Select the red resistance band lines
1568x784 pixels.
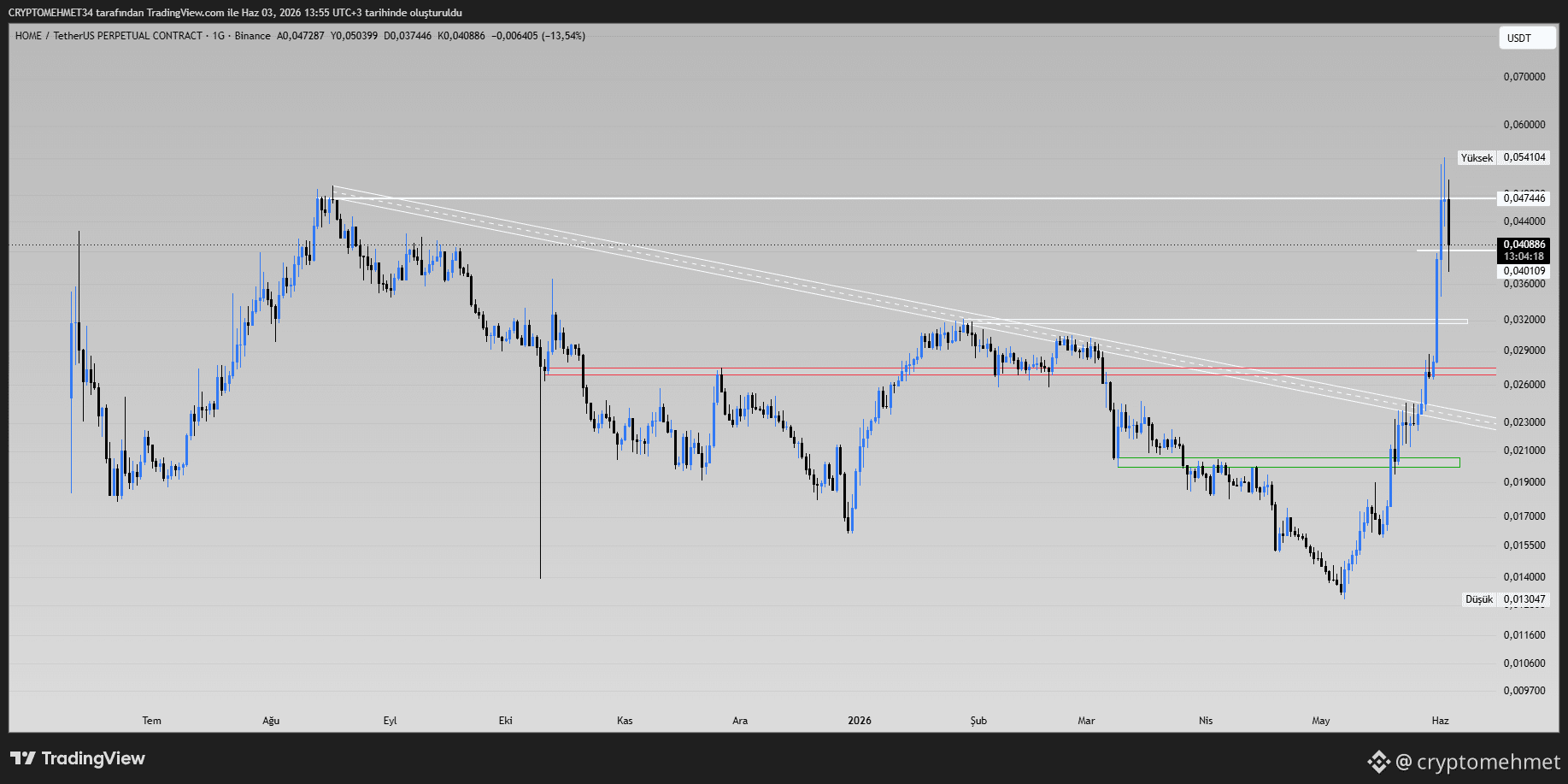click(1020, 372)
